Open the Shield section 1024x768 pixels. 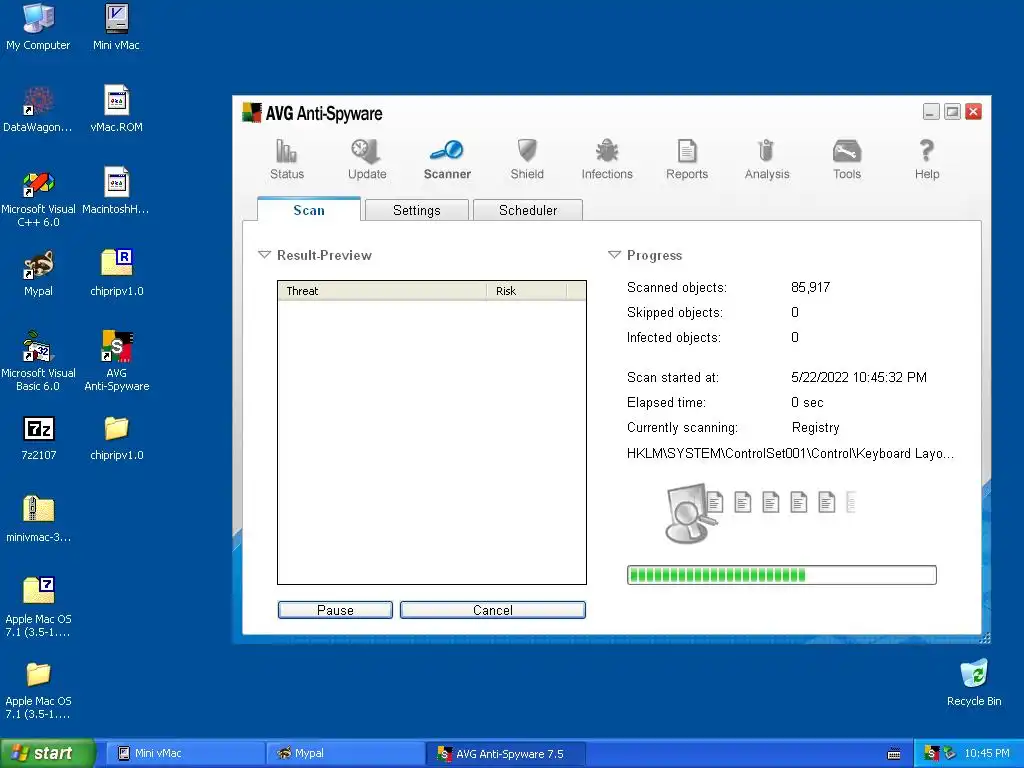527,159
